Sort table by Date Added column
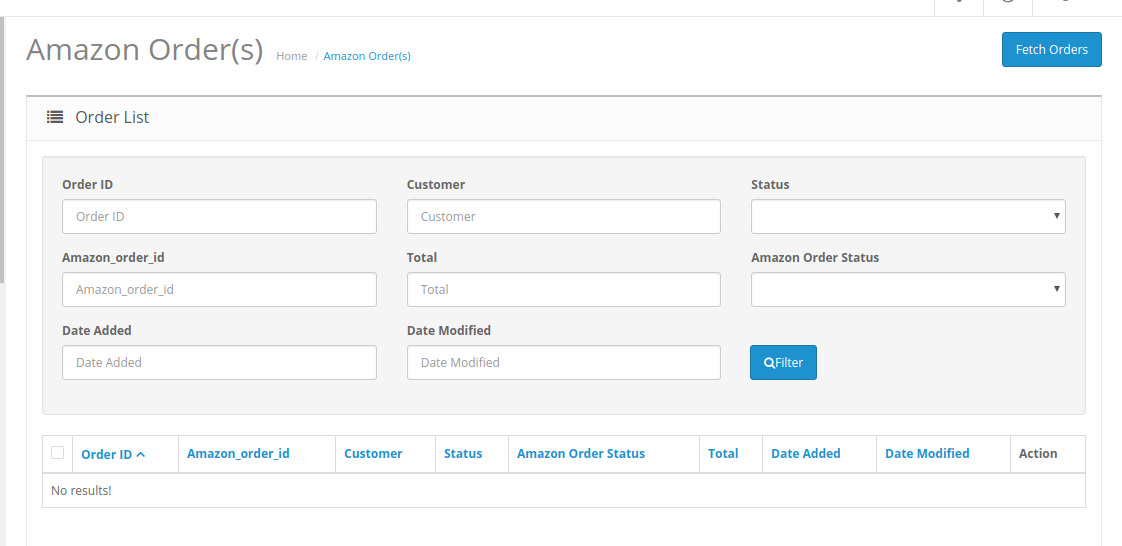 pyautogui.click(x=805, y=453)
